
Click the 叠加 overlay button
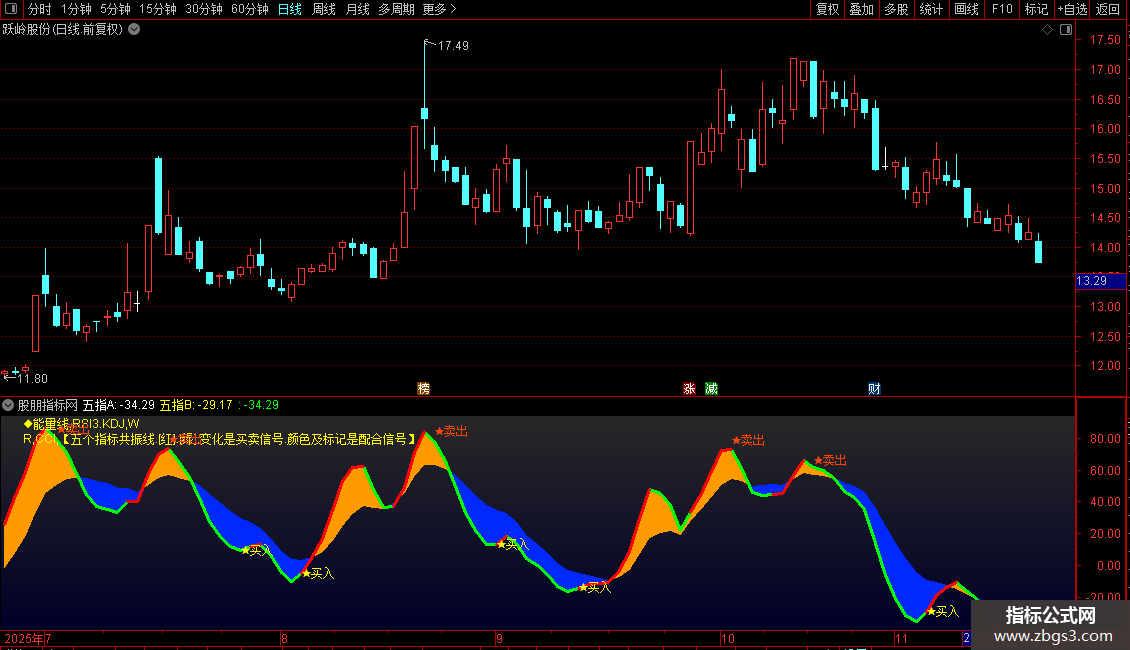pyautogui.click(x=861, y=9)
